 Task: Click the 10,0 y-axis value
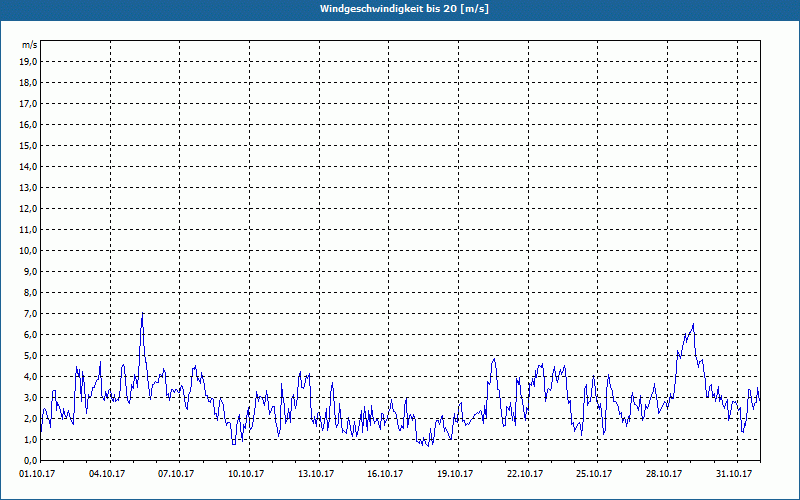[29, 251]
